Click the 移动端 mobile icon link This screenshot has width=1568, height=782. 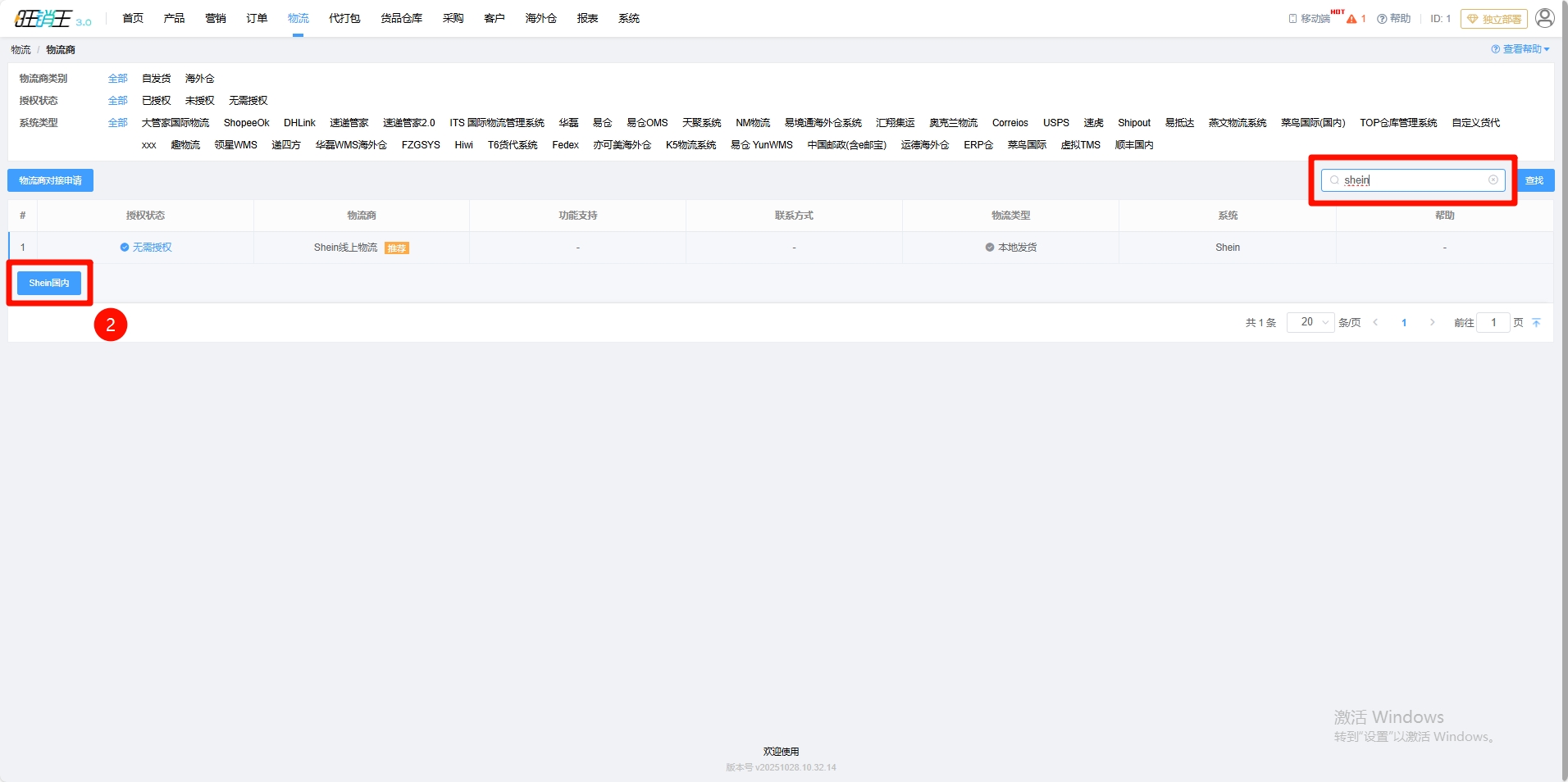coord(1309,19)
